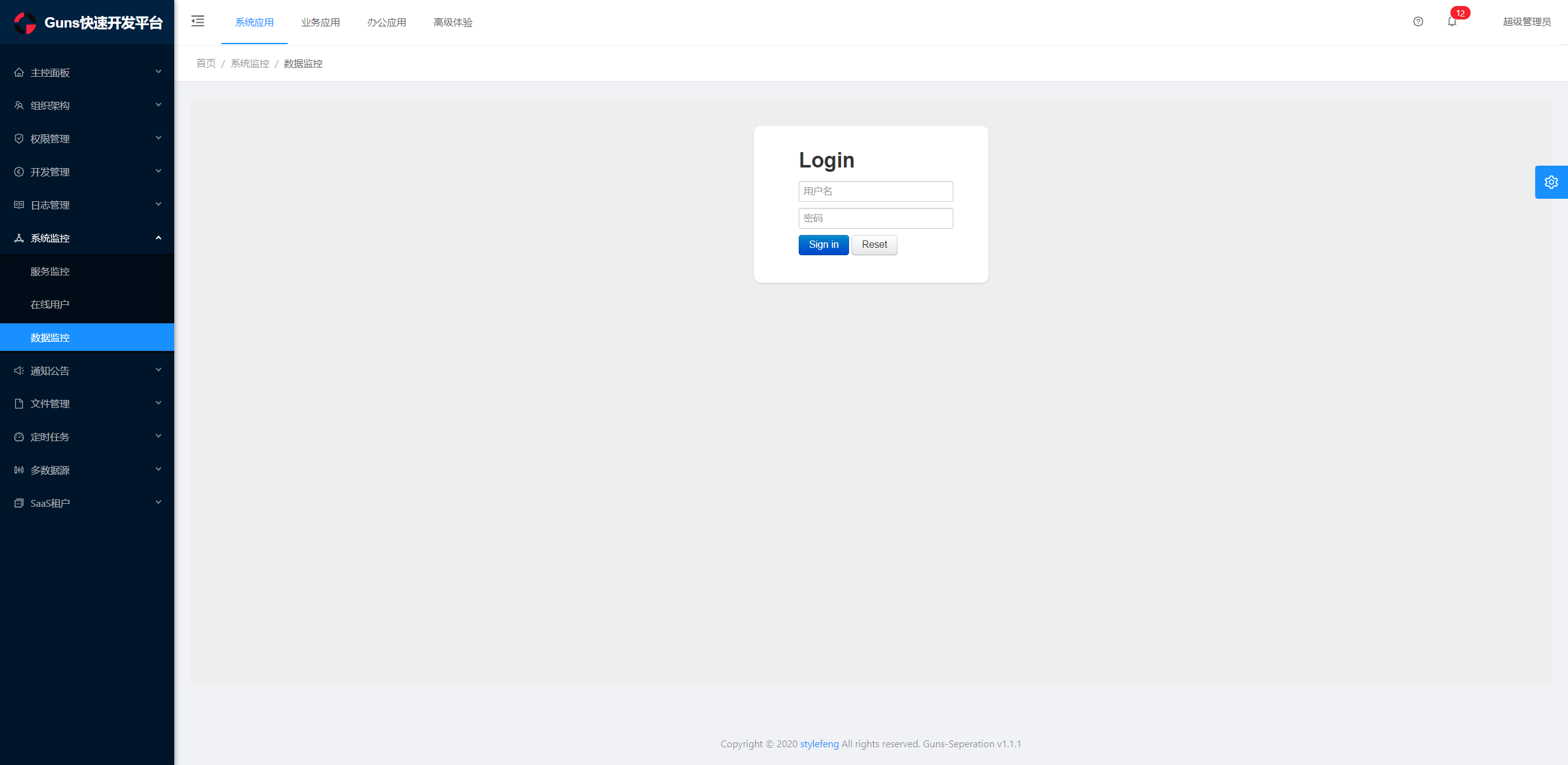Image resolution: width=1568 pixels, height=765 pixels.
Task: Switch to the 高级体验 top tab
Action: [453, 23]
